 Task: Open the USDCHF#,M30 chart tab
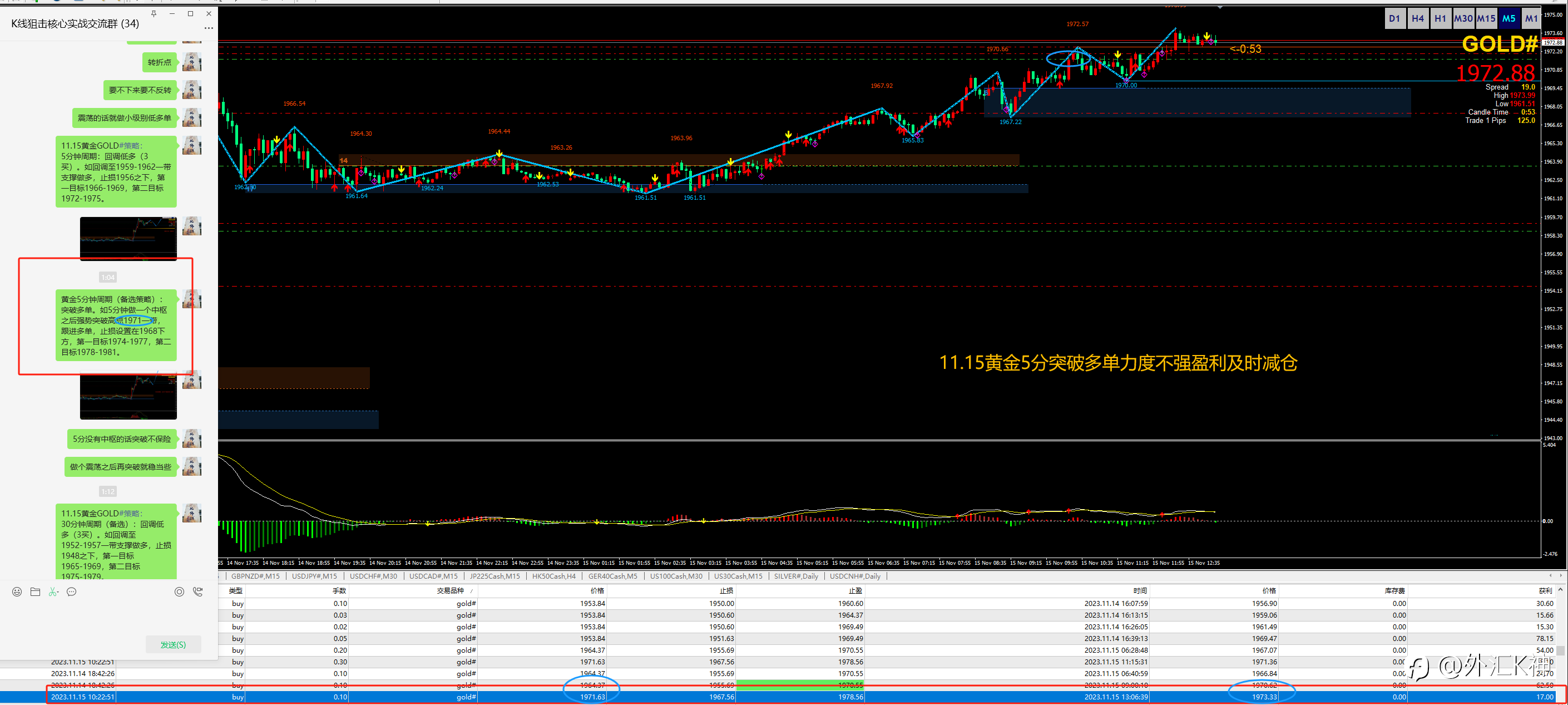pyautogui.click(x=373, y=576)
